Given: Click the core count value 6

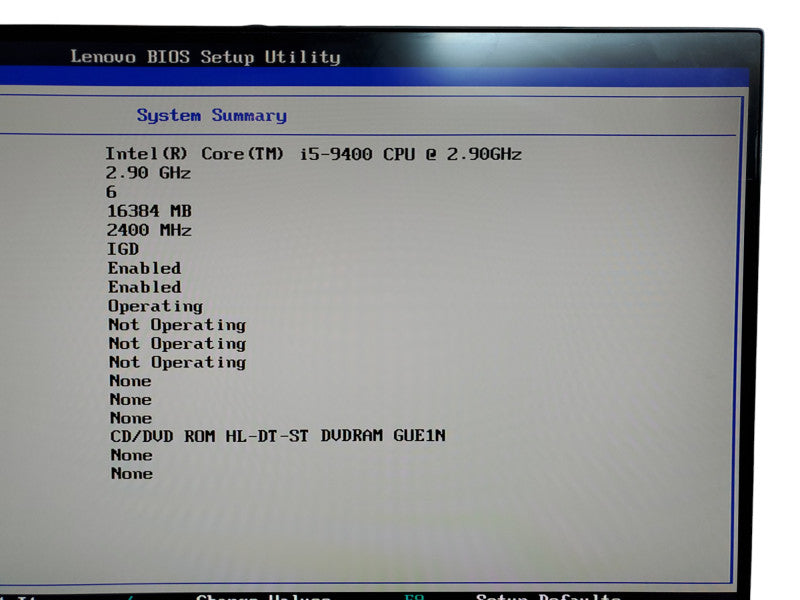Looking at the screenshot, I should click(111, 192).
